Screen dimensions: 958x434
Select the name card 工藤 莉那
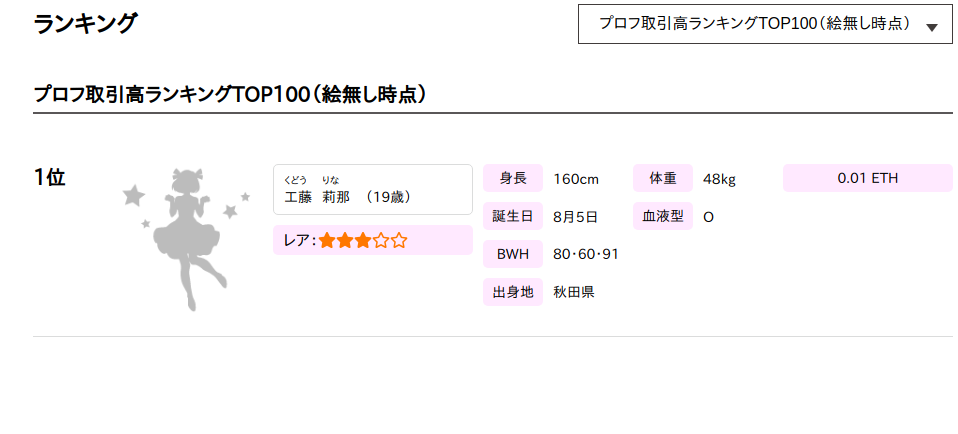point(373,189)
